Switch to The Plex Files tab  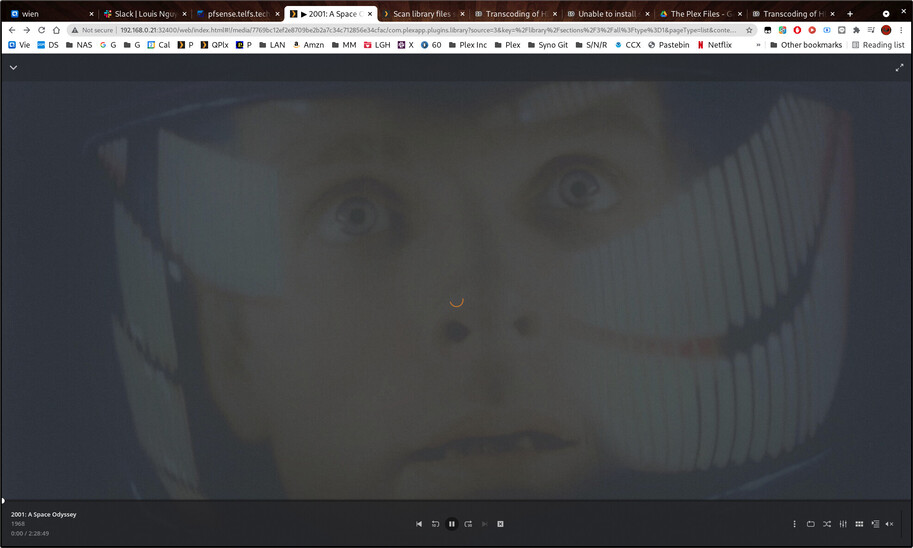[701, 13]
